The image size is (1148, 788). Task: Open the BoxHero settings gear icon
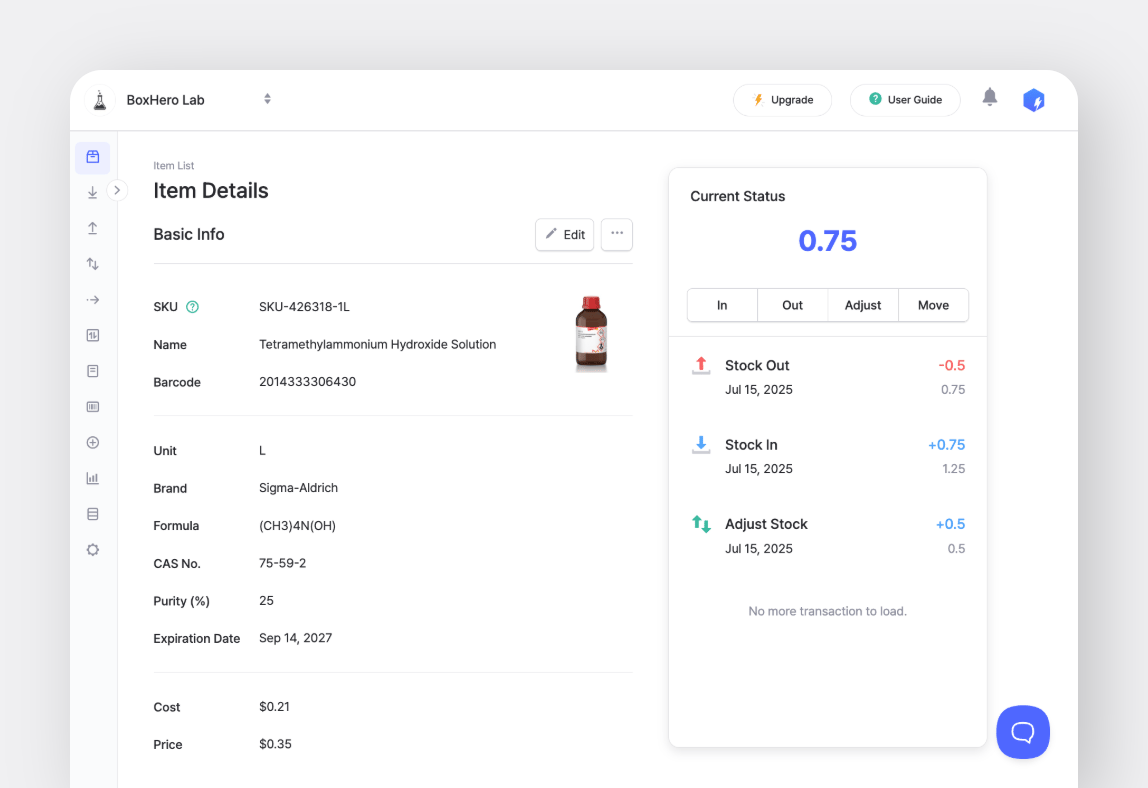[x=92, y=549]
